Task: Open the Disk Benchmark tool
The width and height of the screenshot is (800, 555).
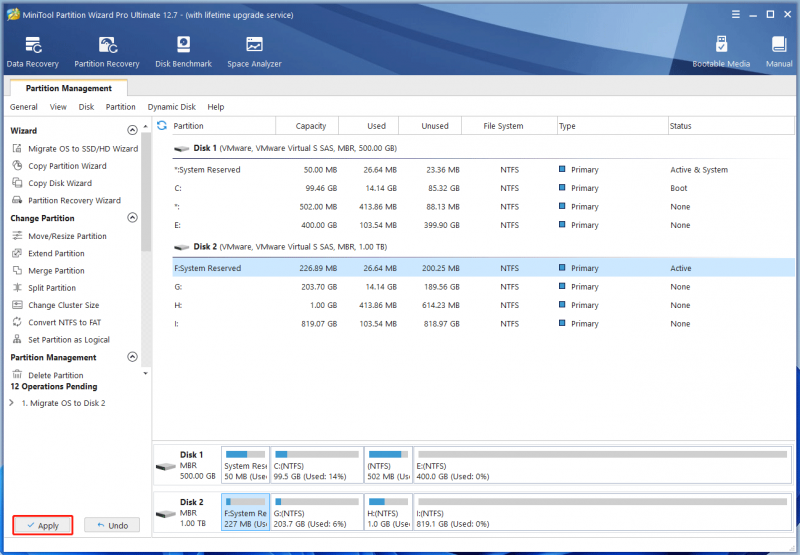Action: coord(183,52)
